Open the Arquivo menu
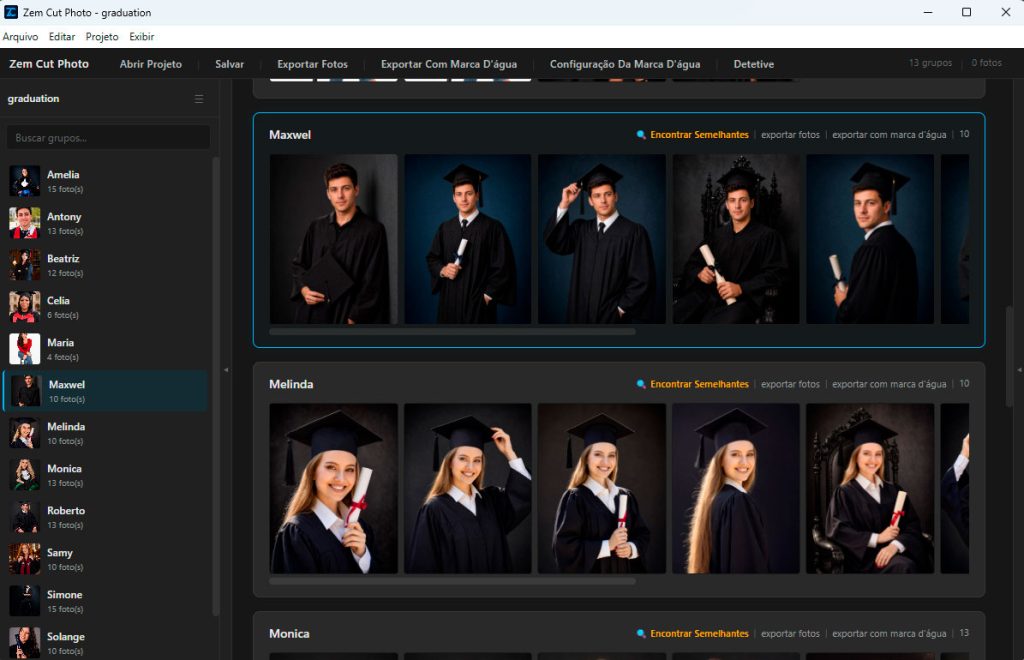 click(20, 37)
